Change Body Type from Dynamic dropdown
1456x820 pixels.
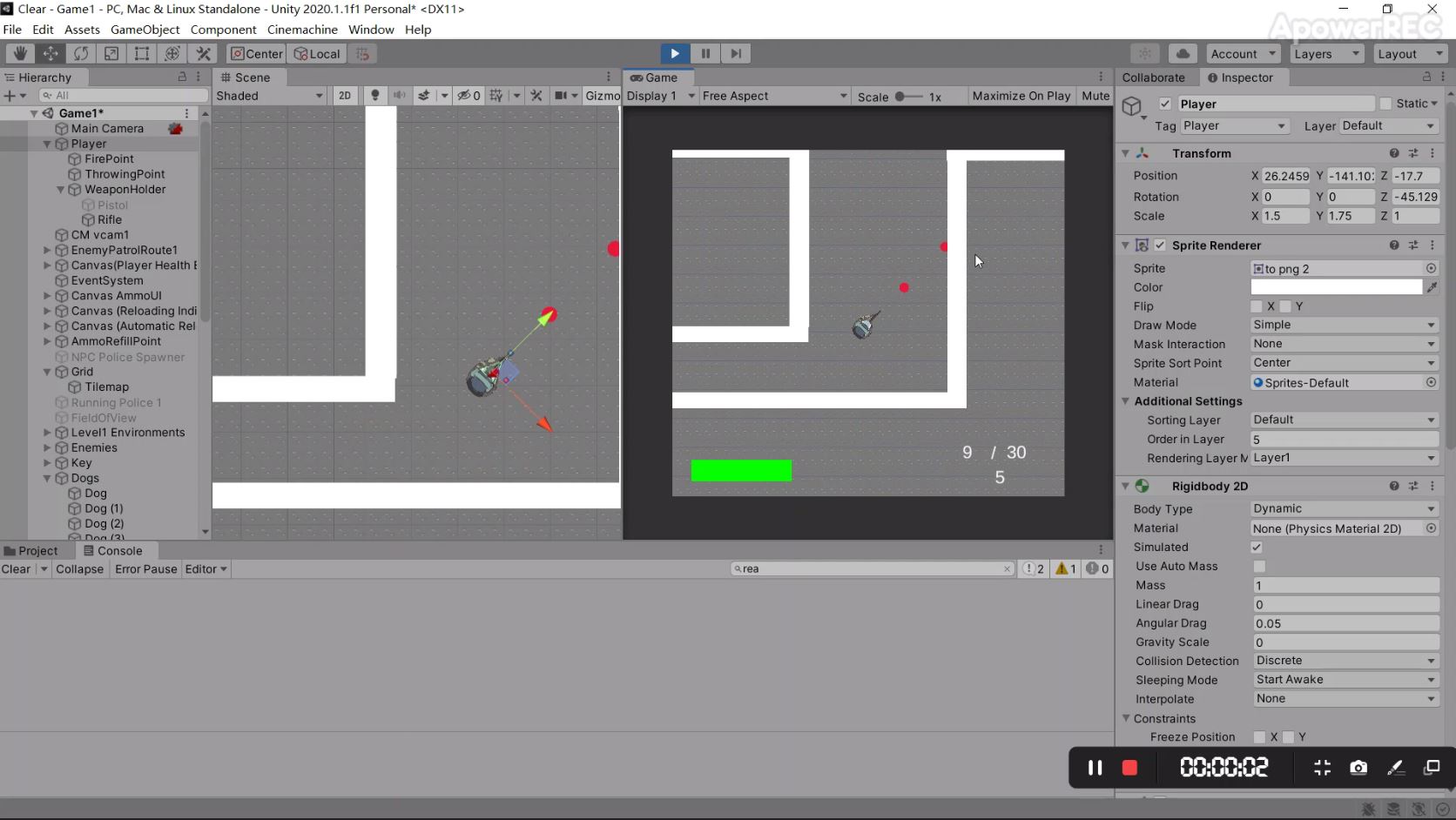[x=1343, y=508]
